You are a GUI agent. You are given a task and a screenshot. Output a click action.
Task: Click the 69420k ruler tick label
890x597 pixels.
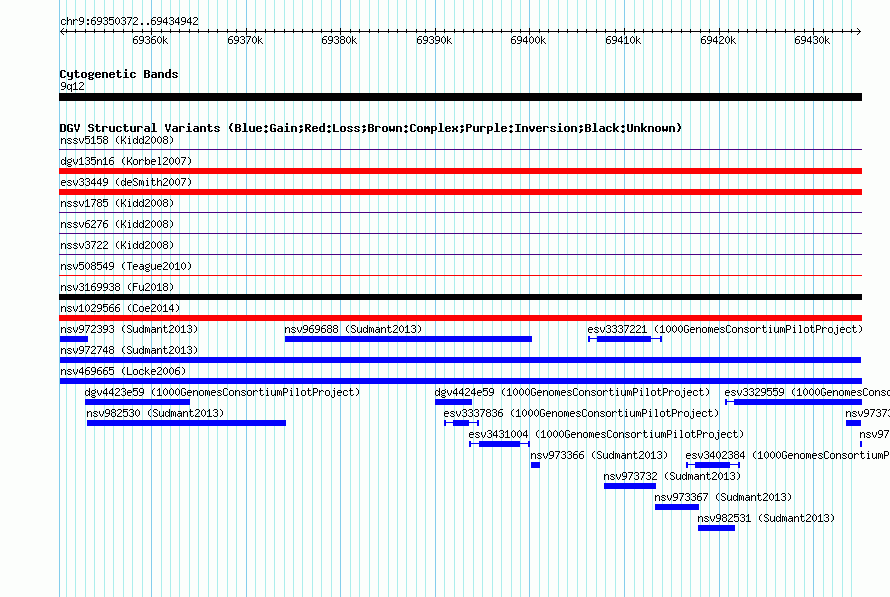[x=717, y=40]
